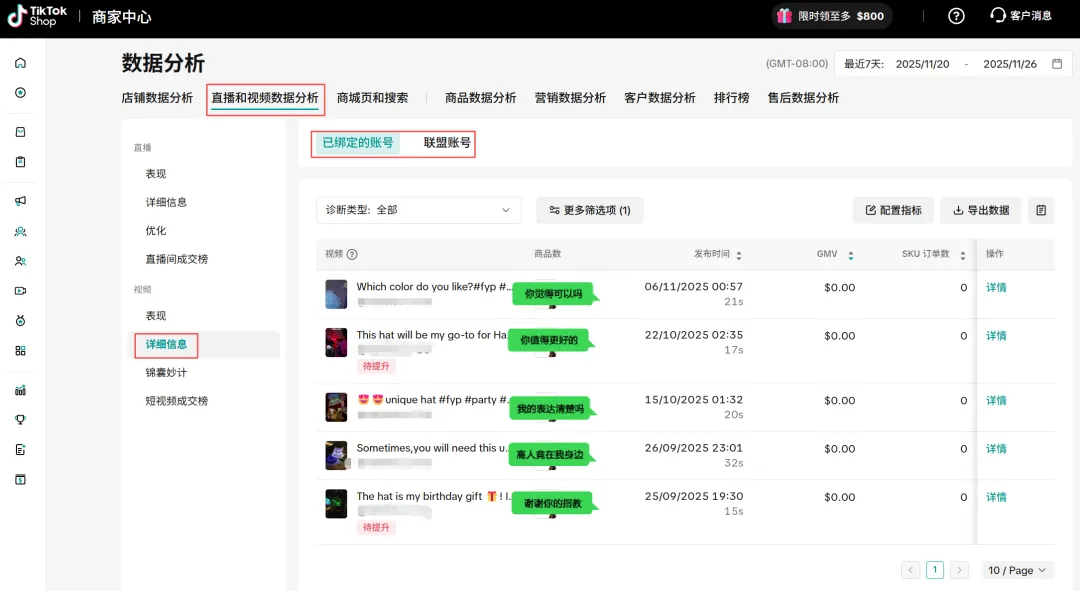This screenshot has width=1080, height=591.
Task: Click the video camera icon in sidebar
Action: (20, 291)
